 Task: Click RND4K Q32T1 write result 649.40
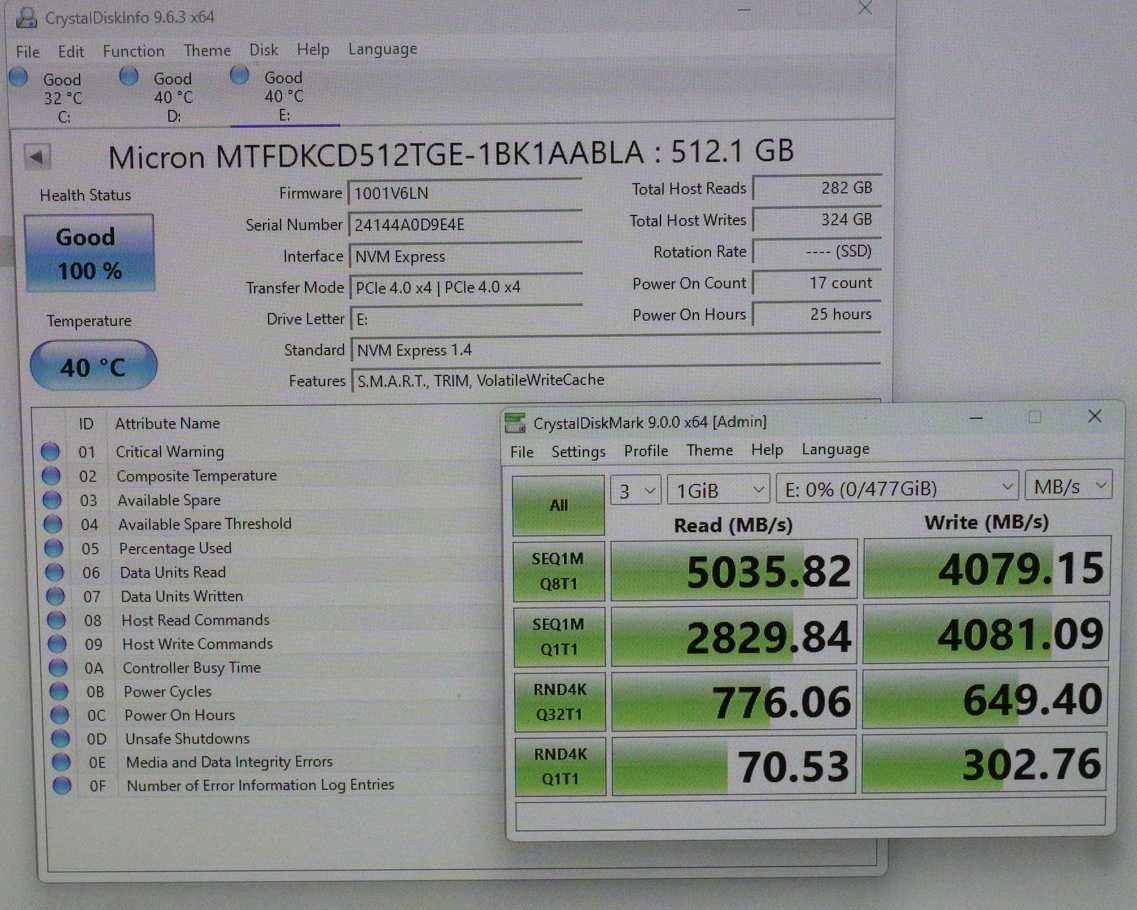[985, 699]
